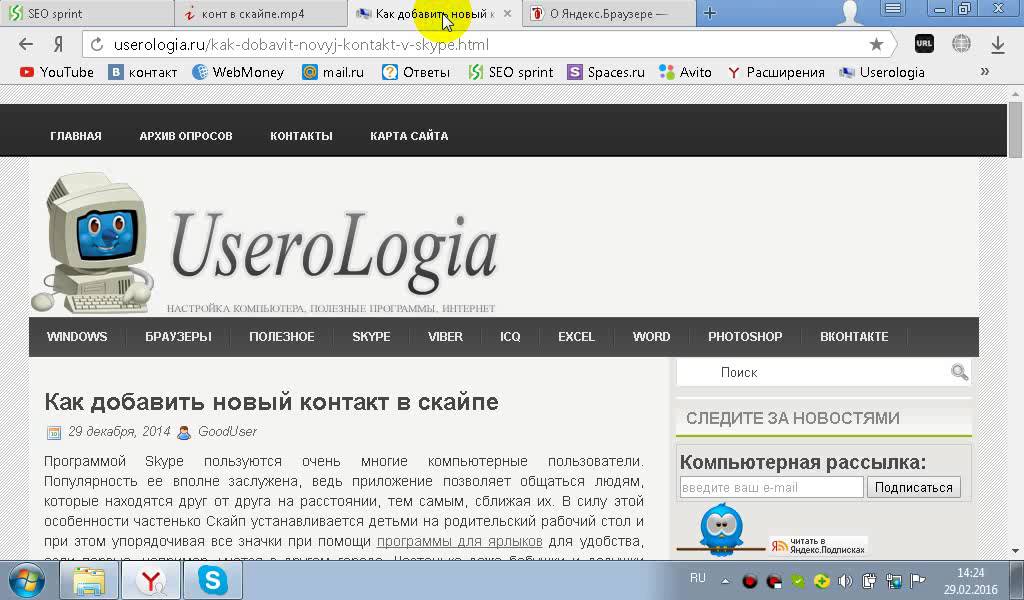Open the downloads arrow icon
Screen dimensions: 1024x600
coord(998,44)
